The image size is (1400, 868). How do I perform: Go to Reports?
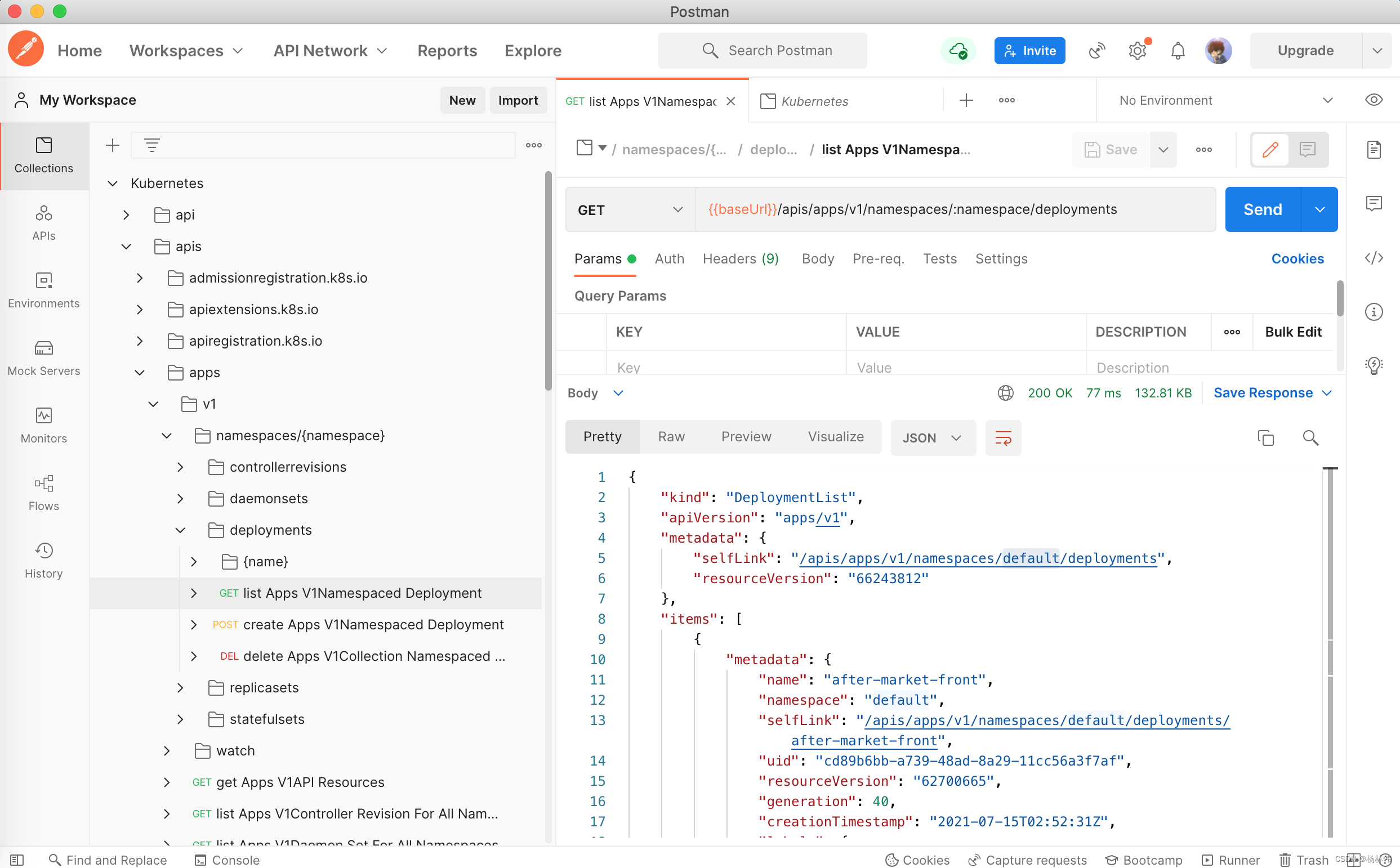pyautogui.click(x=447, y=51)
